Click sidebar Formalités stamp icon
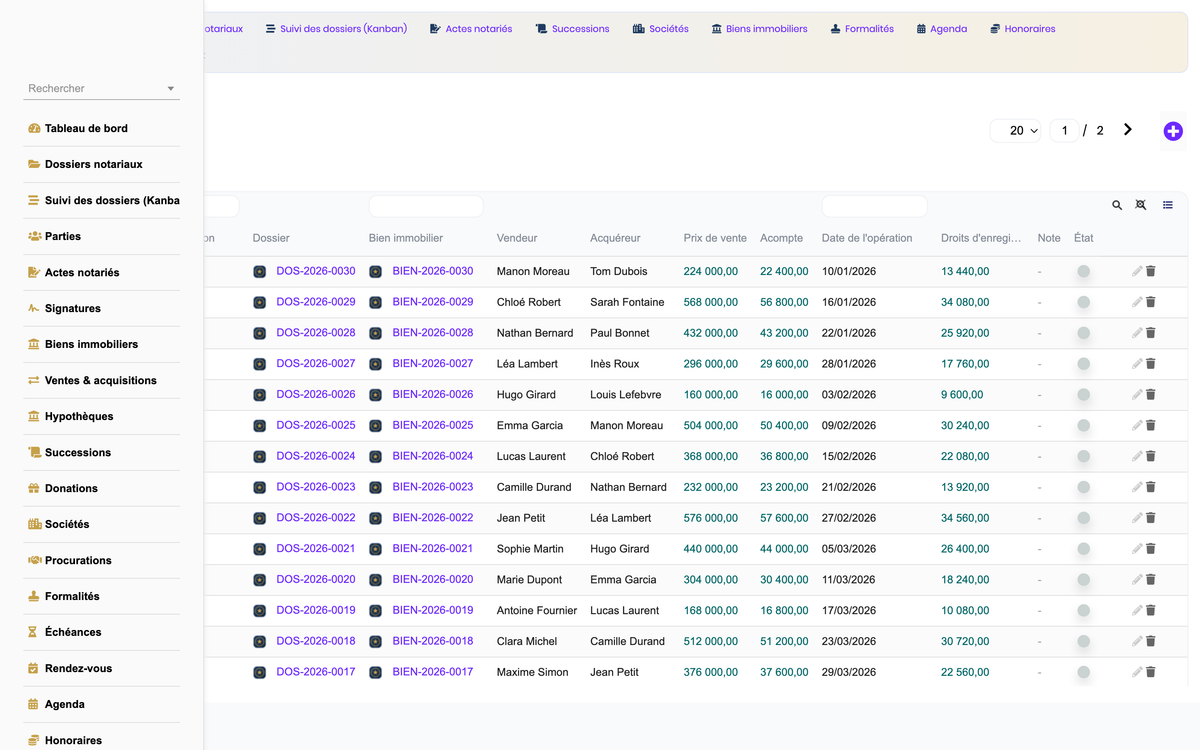Image resolution: width=1200 pixels, height=750 pixels. (34, 596)
